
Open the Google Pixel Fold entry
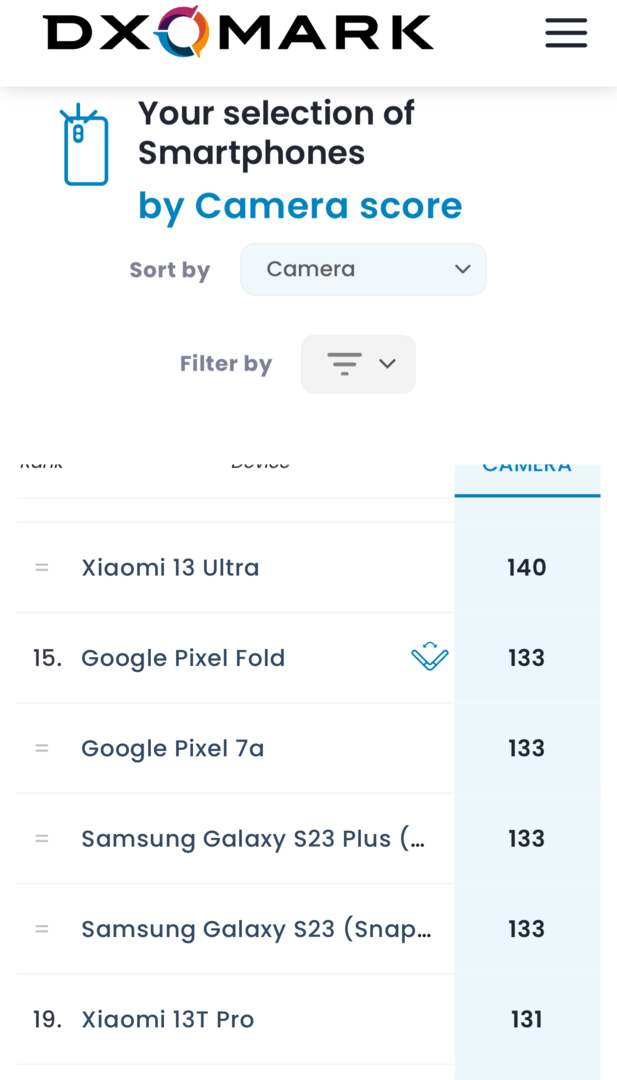[183, 658]
